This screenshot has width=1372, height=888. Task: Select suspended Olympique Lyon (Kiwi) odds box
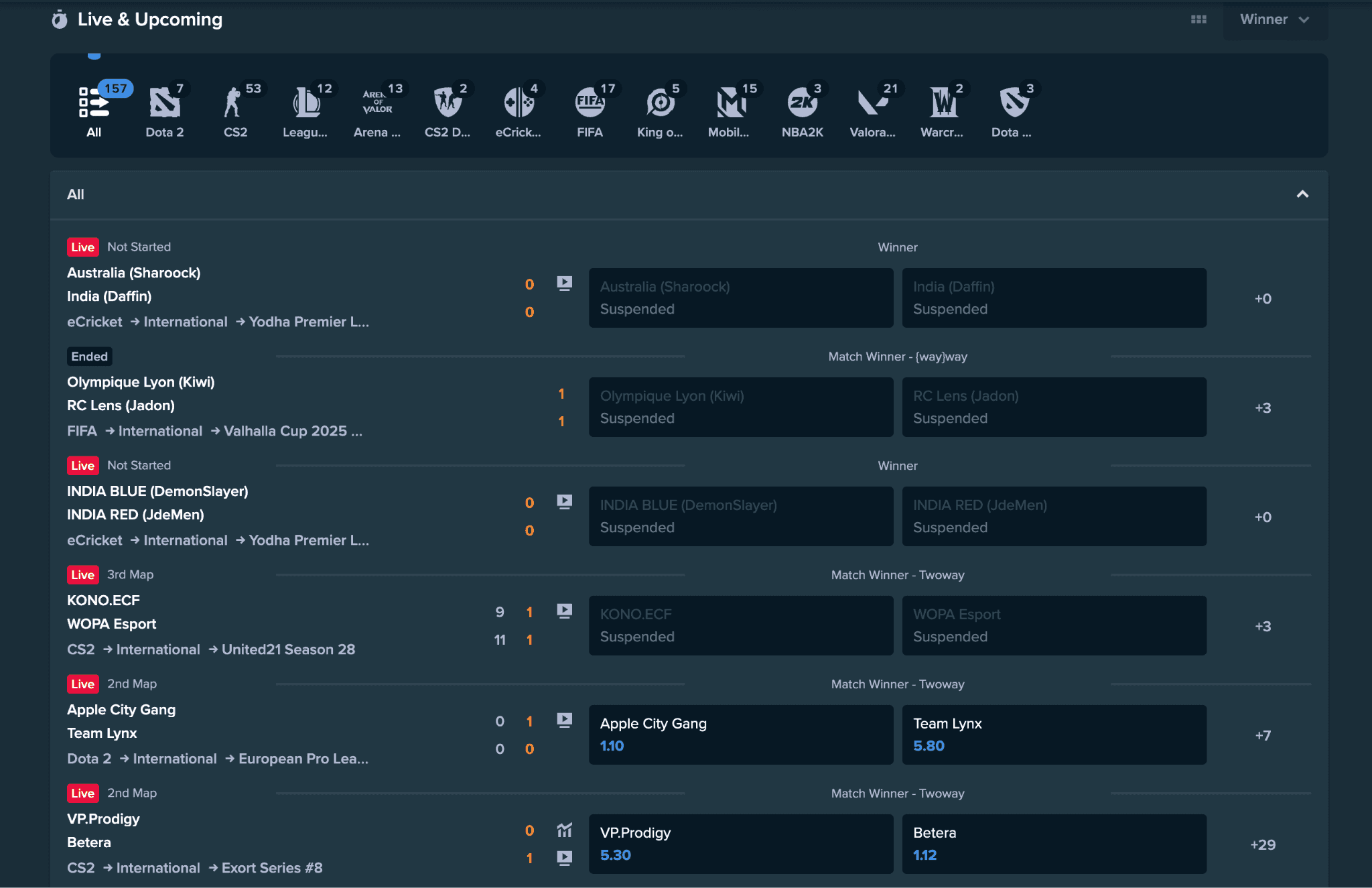741,407
